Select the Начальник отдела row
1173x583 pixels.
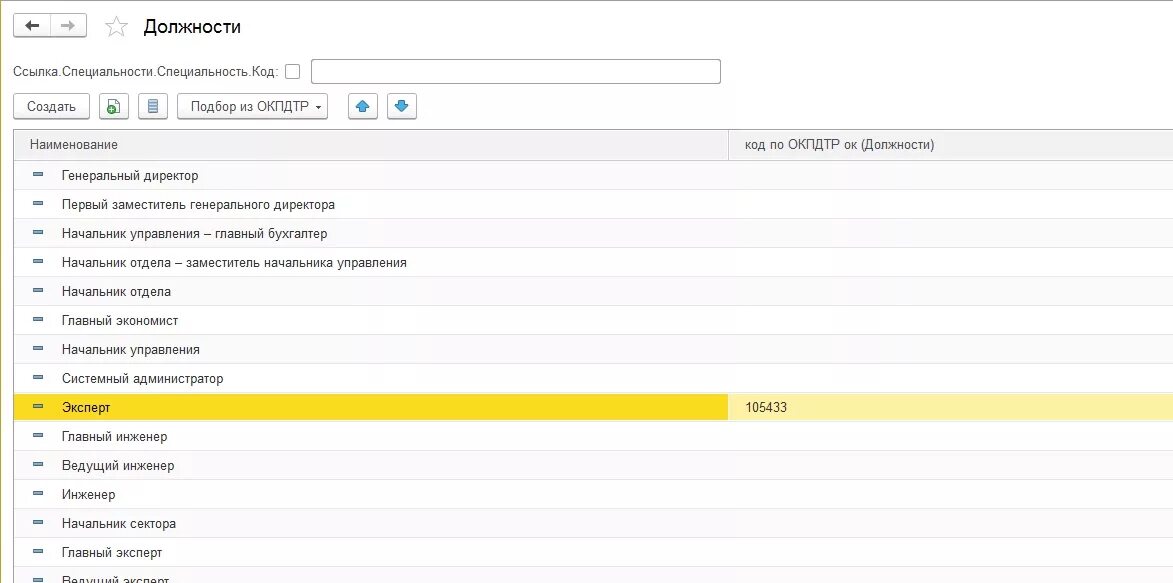[x=593, y=292]
